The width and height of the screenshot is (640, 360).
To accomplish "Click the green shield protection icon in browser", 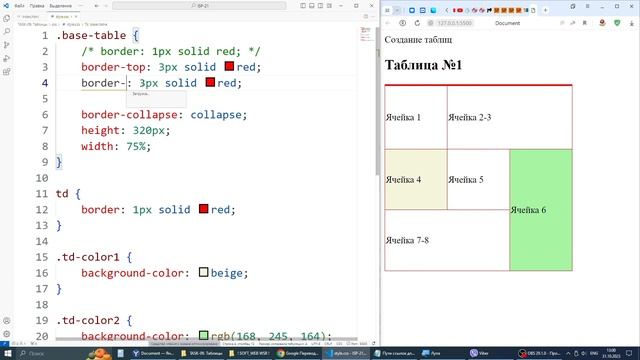I will click(x=617, y=23).
